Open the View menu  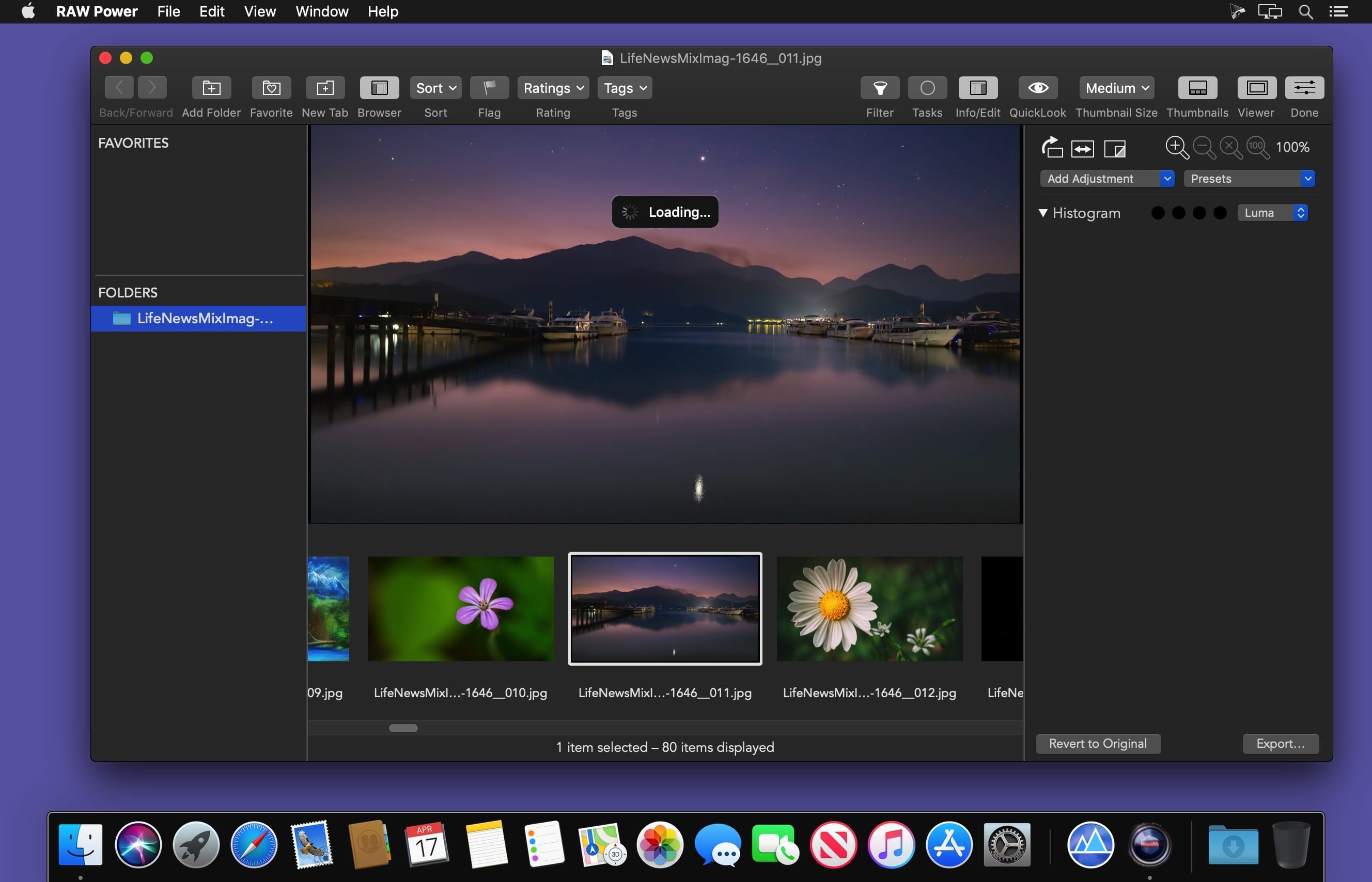(x=259, y=11)
